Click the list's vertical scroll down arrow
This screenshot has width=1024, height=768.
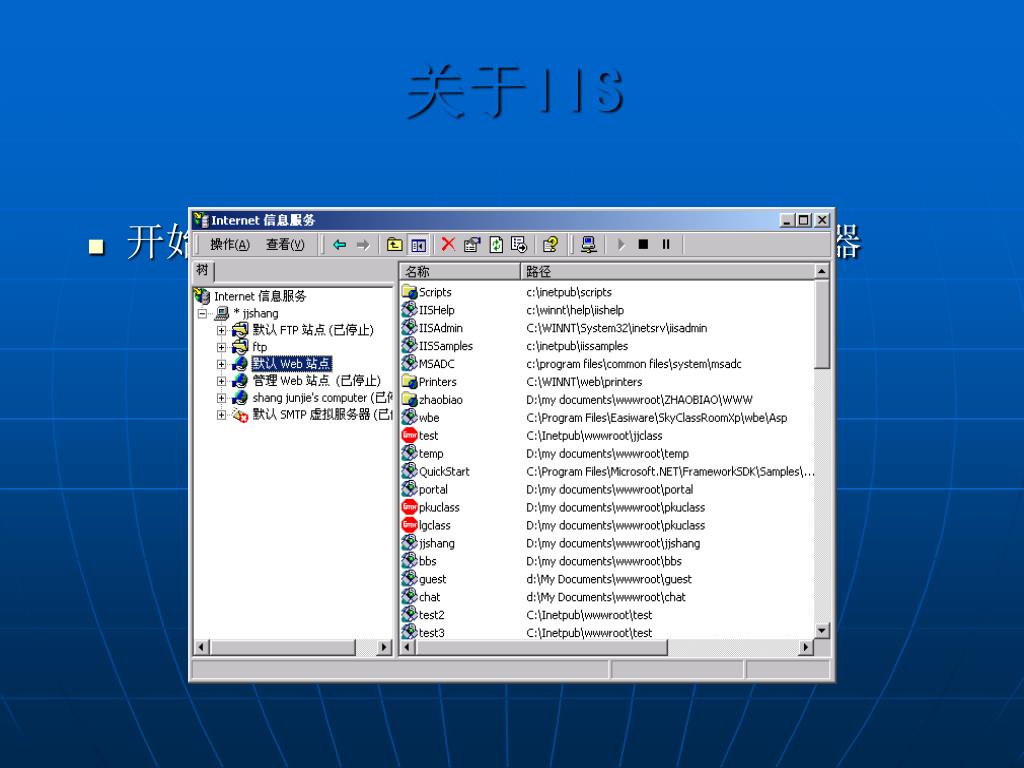(822, 631)
